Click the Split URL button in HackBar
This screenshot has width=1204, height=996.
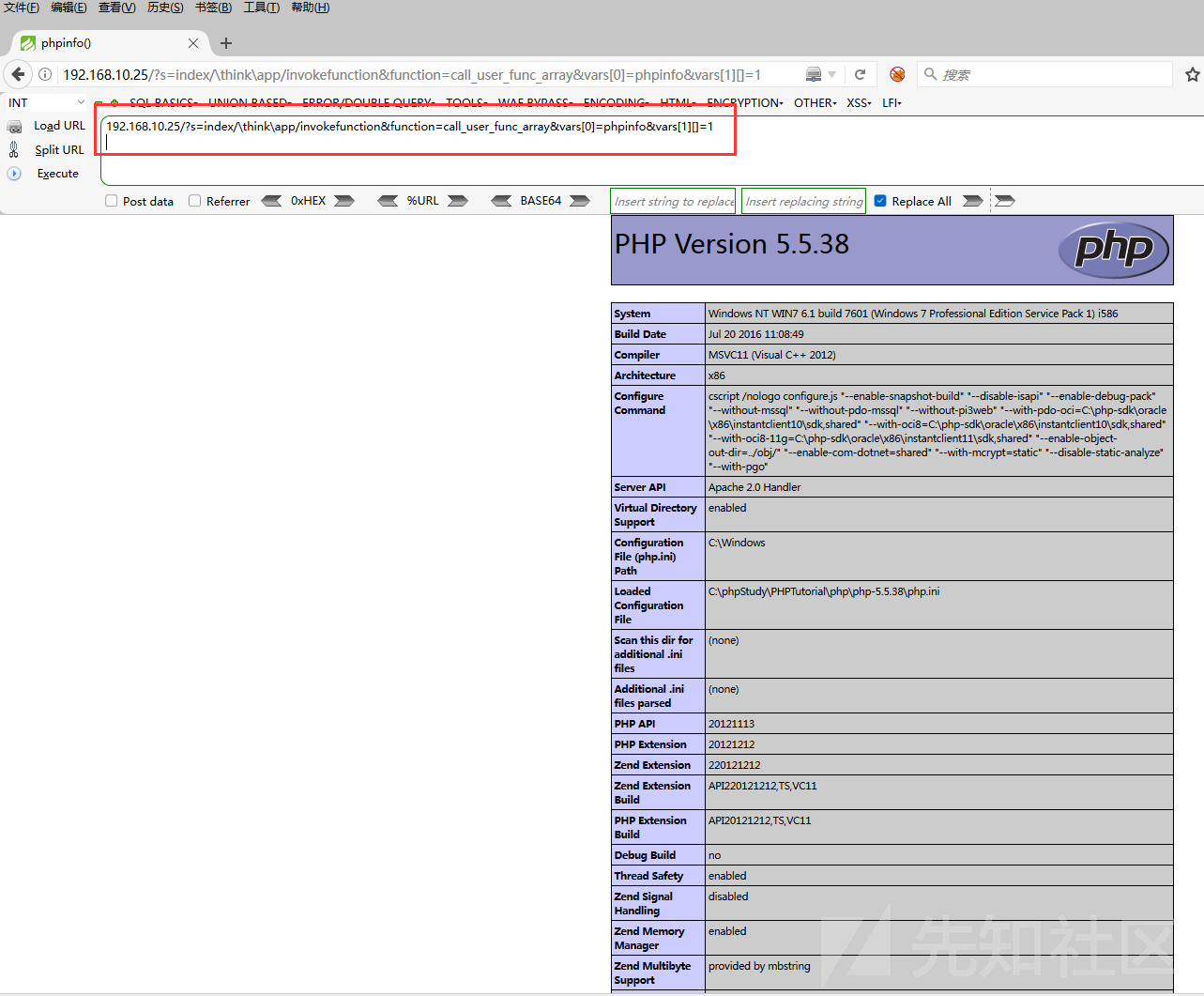click(x=47, y=149)
